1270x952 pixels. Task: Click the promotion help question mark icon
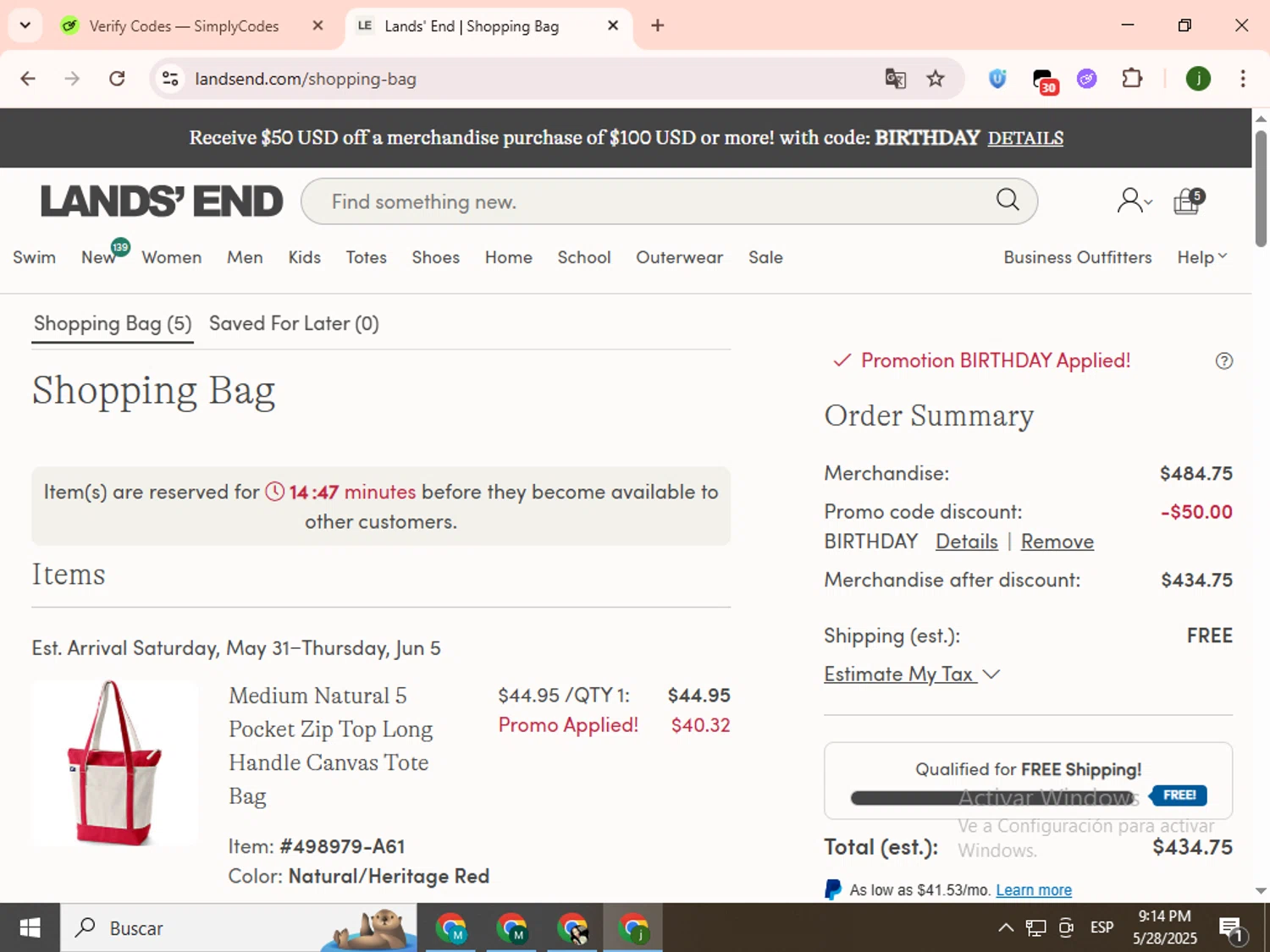pyautogui.click(x=1223, y=361)
